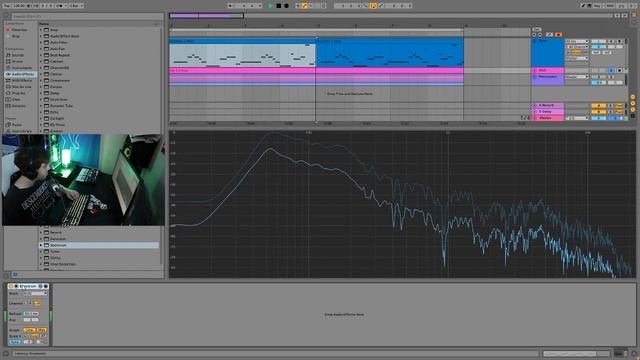Toggle the B Delay track activator
The image size is (640, 360).
tap(598, 111)
